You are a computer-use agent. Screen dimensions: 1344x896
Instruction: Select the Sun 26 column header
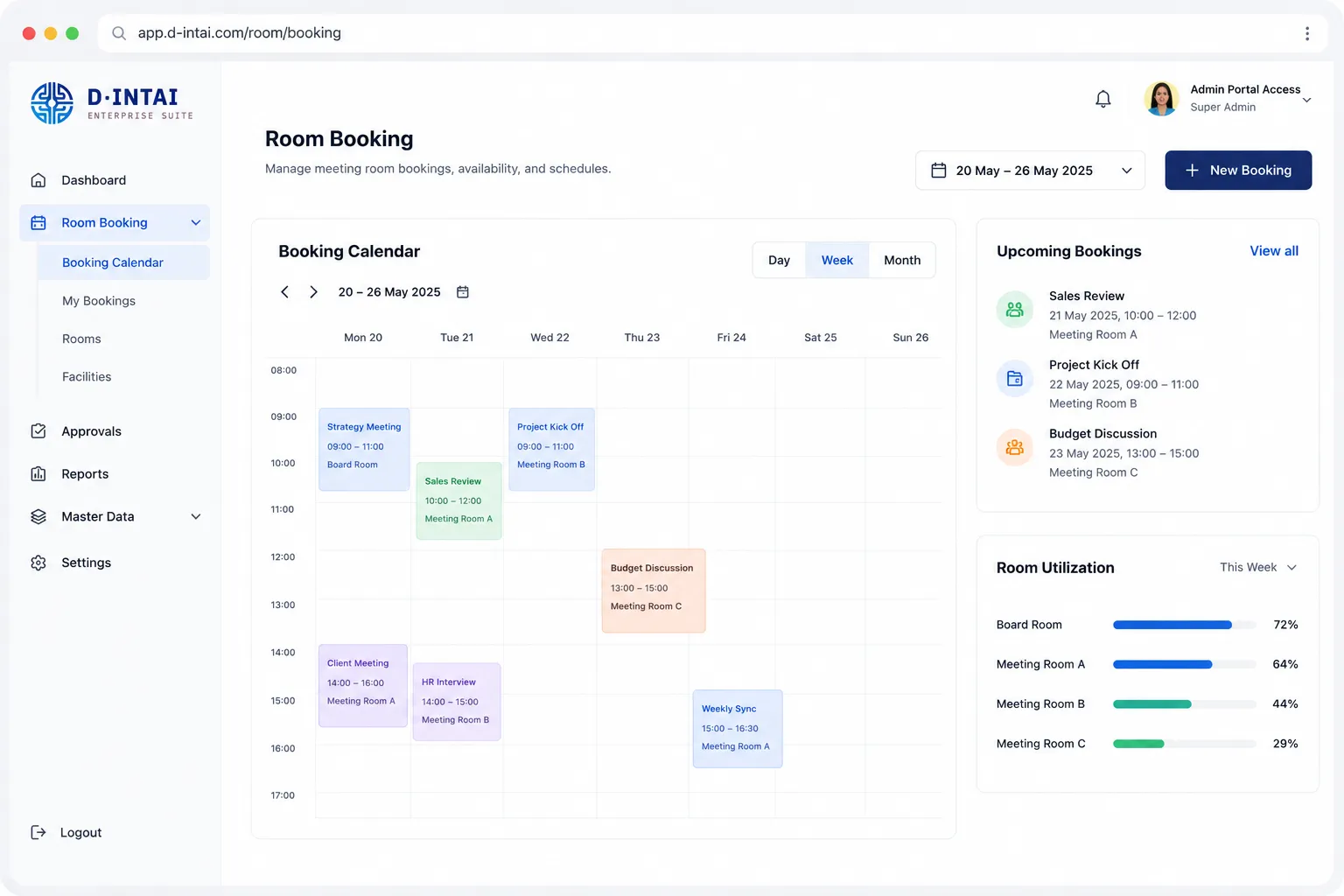point(910,338)
